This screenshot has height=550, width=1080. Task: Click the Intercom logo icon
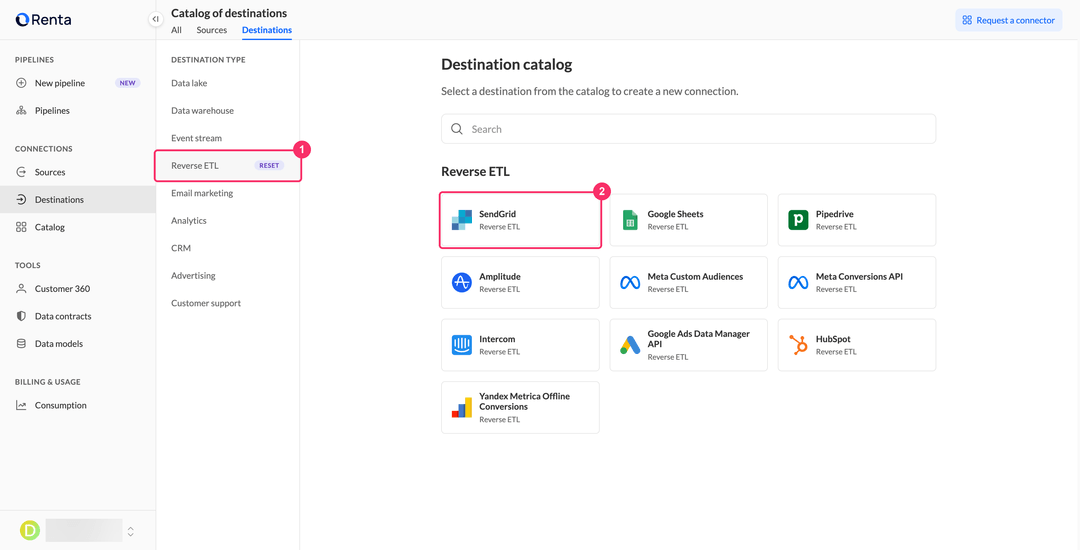(461, 345)
